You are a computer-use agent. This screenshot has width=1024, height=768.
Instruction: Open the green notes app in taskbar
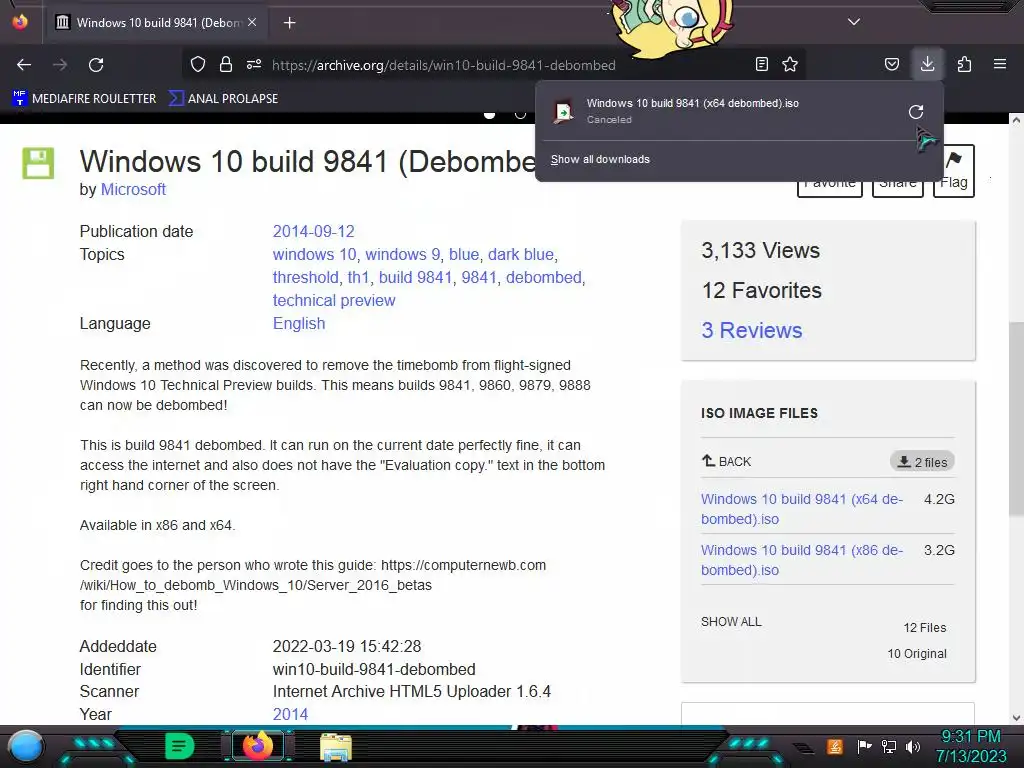(180, 746)
